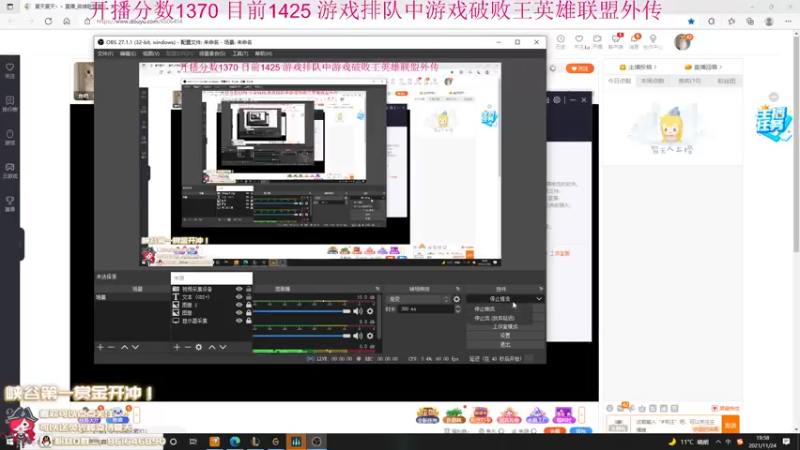Image resolution: width=800 pixels, height=450 pixels.
Task: Toggle lock on 视频采集设备 source
Action: [248, 289]
